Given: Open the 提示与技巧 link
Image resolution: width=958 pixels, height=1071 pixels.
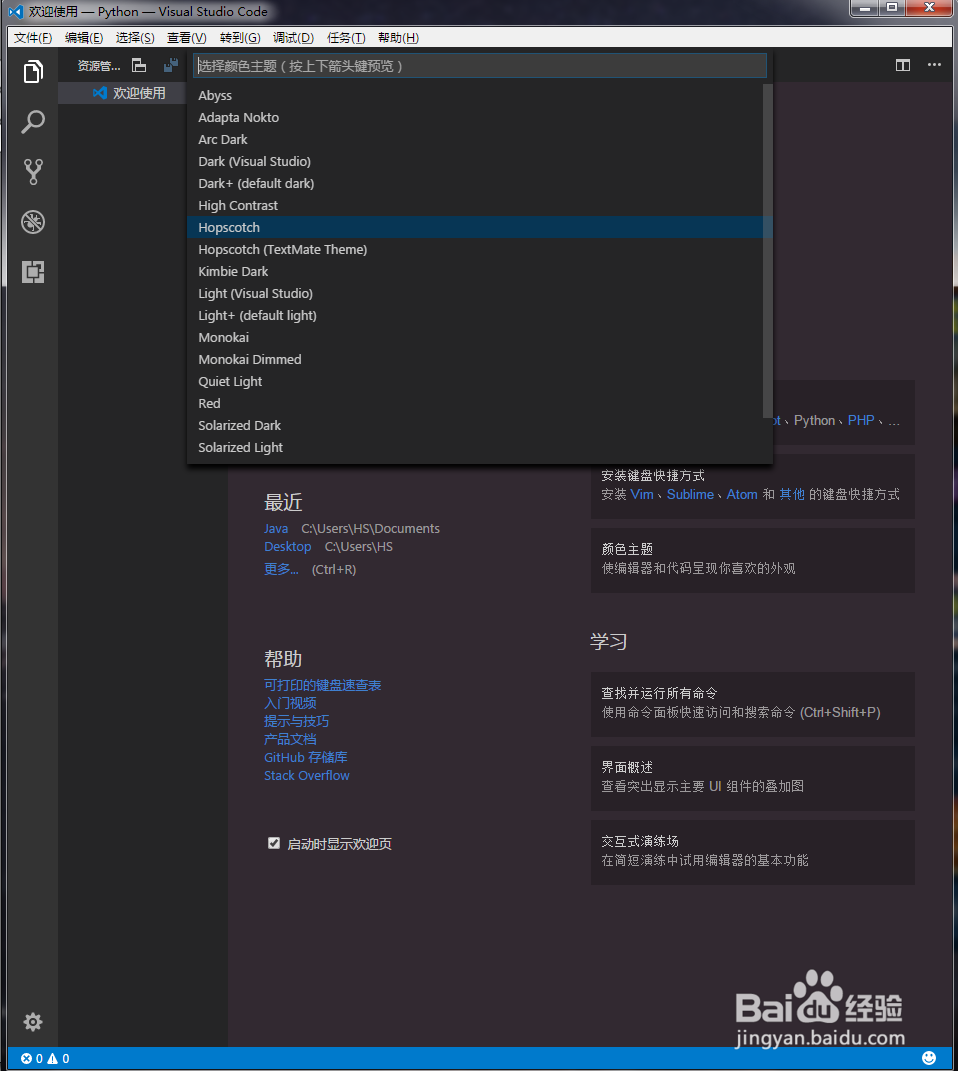Looking at the screenshot, I should 296,721.
